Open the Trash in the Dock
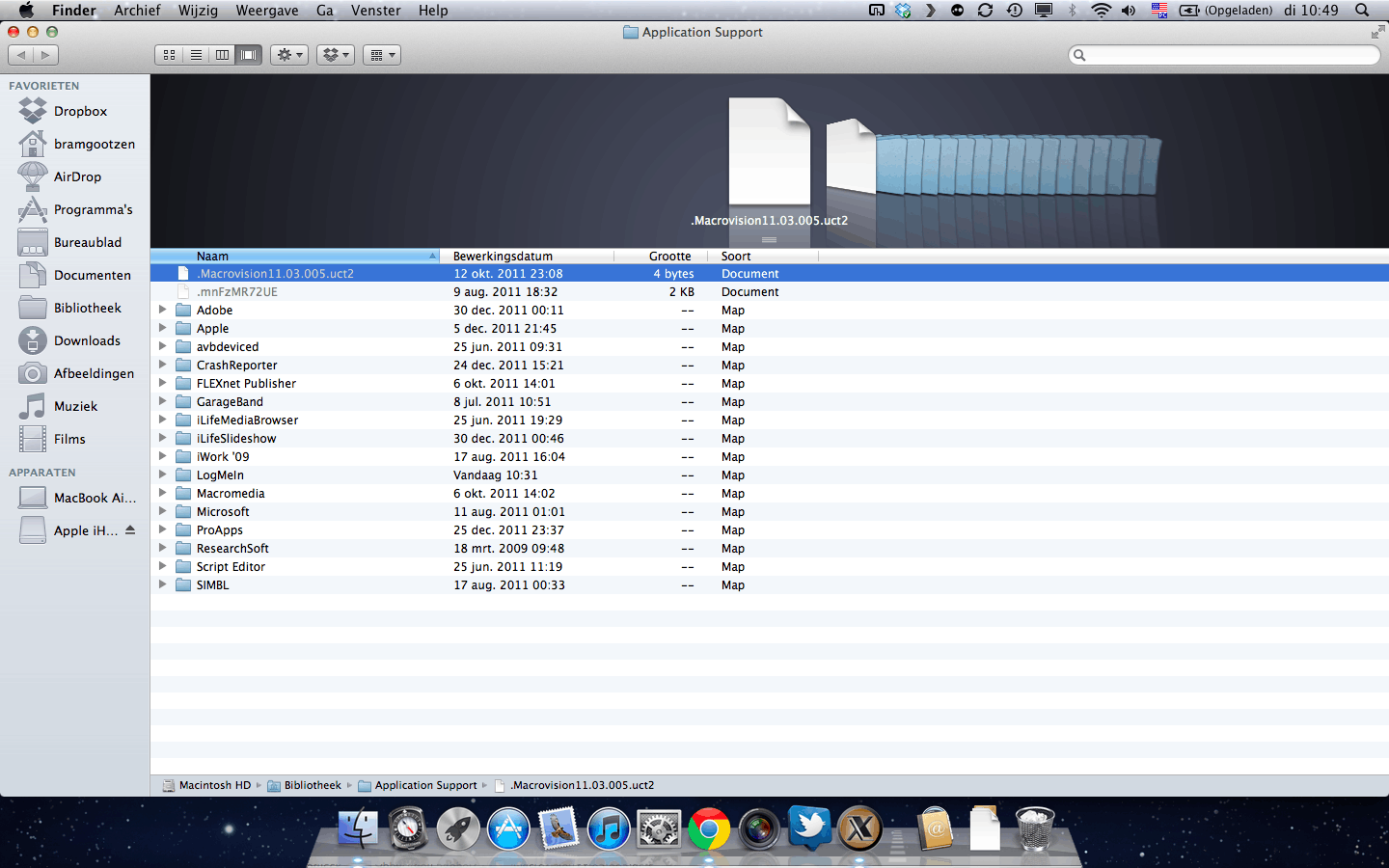The width and height of the screenshot is (1389, 868). [x=1035, y=828]
